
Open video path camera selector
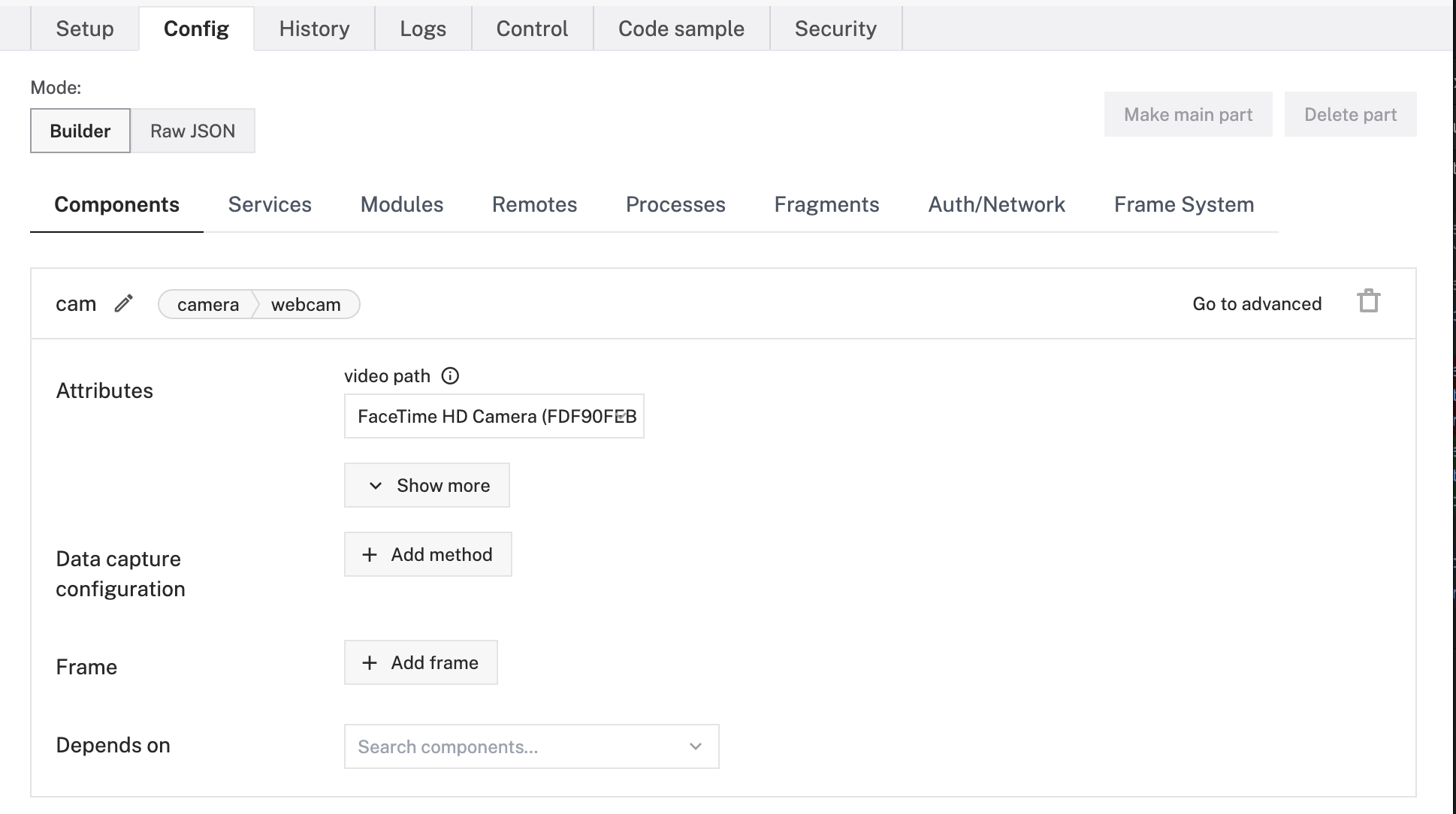tap(494, 417)
